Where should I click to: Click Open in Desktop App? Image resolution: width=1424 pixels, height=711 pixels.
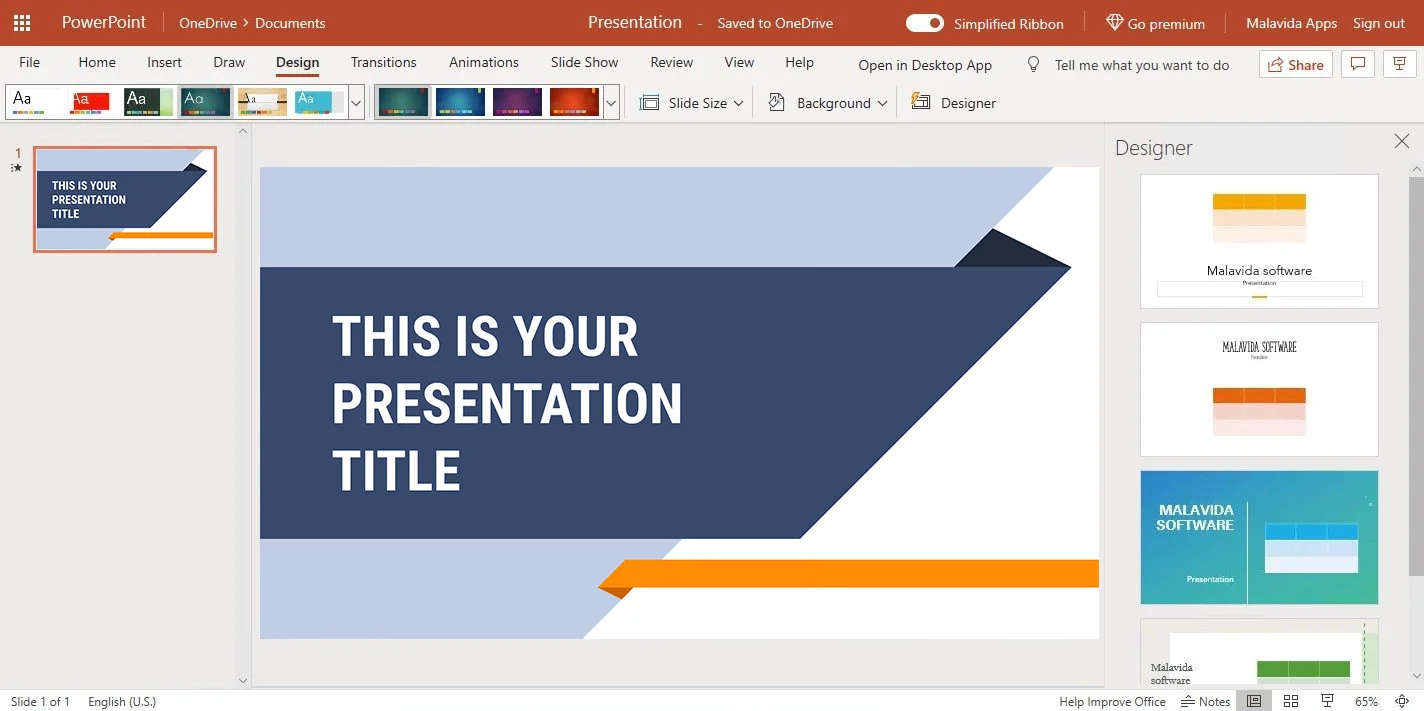(x=925, y=65)
